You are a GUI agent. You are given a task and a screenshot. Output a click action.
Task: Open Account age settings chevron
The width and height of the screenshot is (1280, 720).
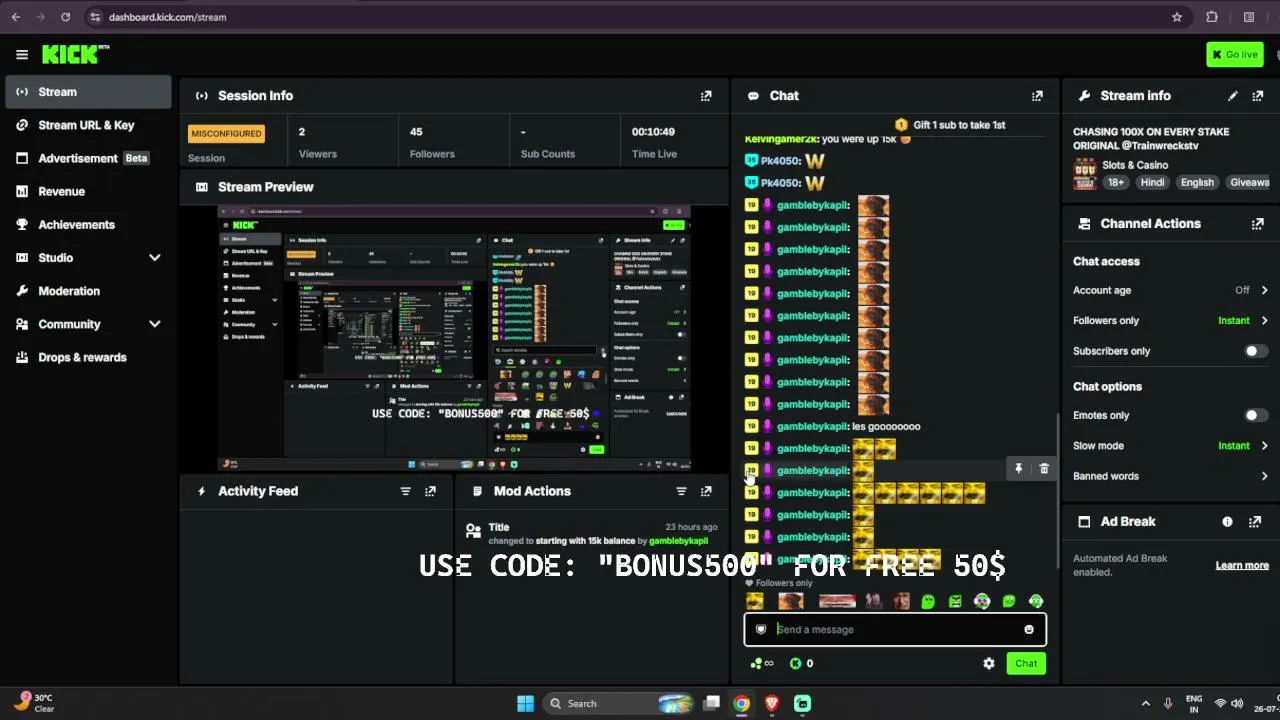1264,290
